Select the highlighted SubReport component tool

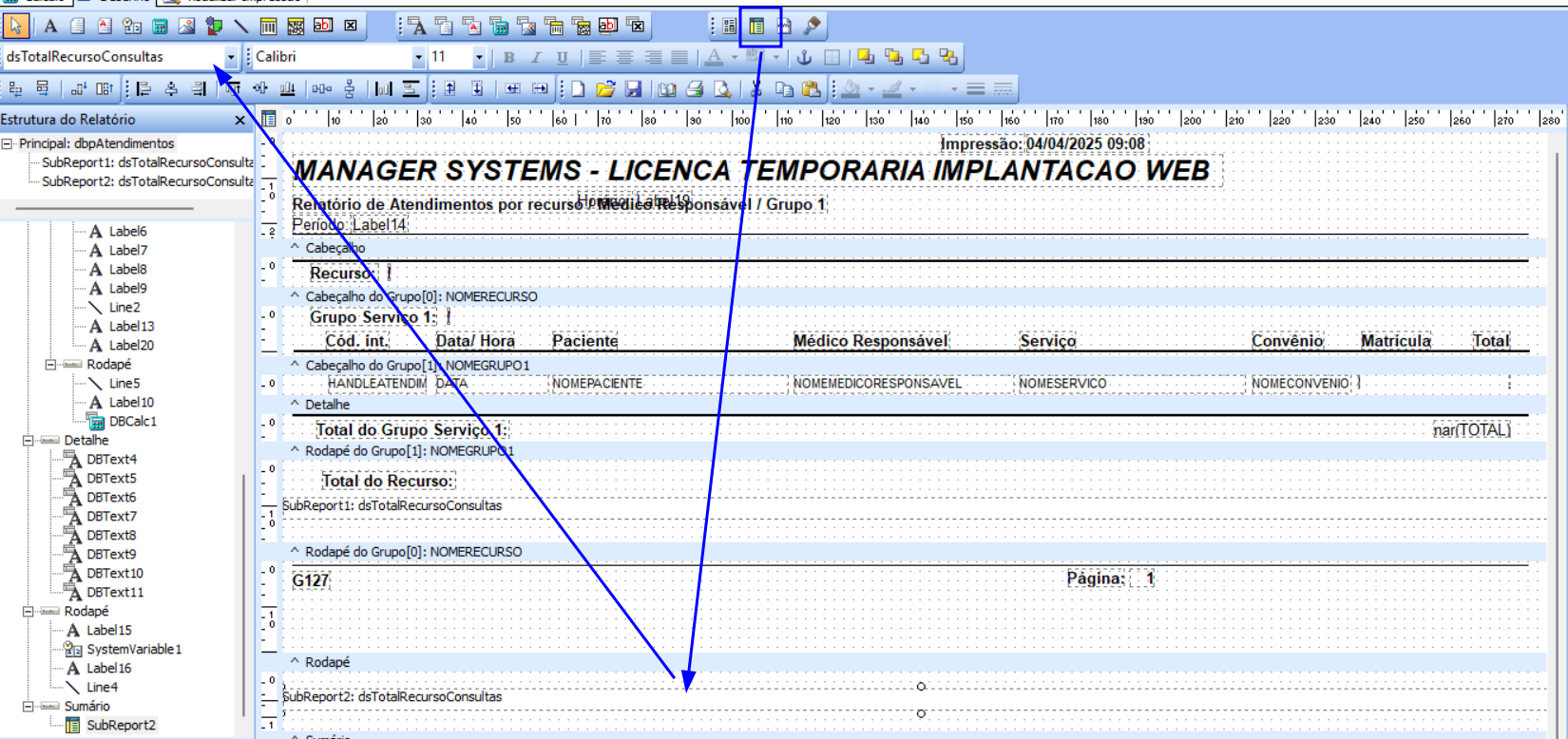tap(756, 27)
